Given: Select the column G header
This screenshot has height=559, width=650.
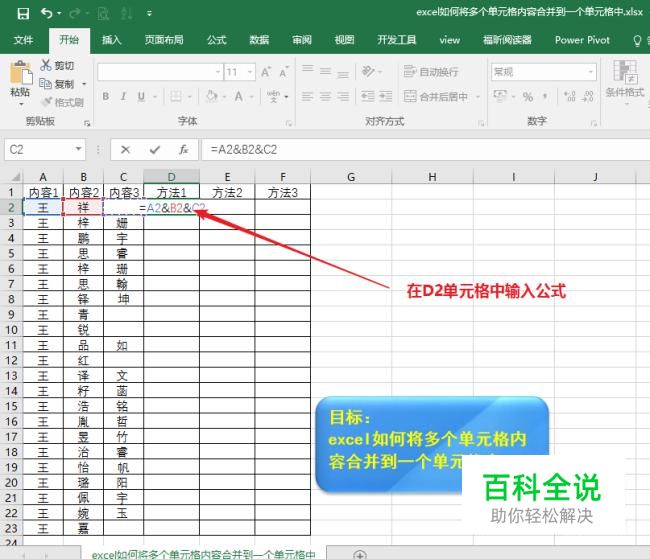Looking at the screenshot, I should click(351, 177).
